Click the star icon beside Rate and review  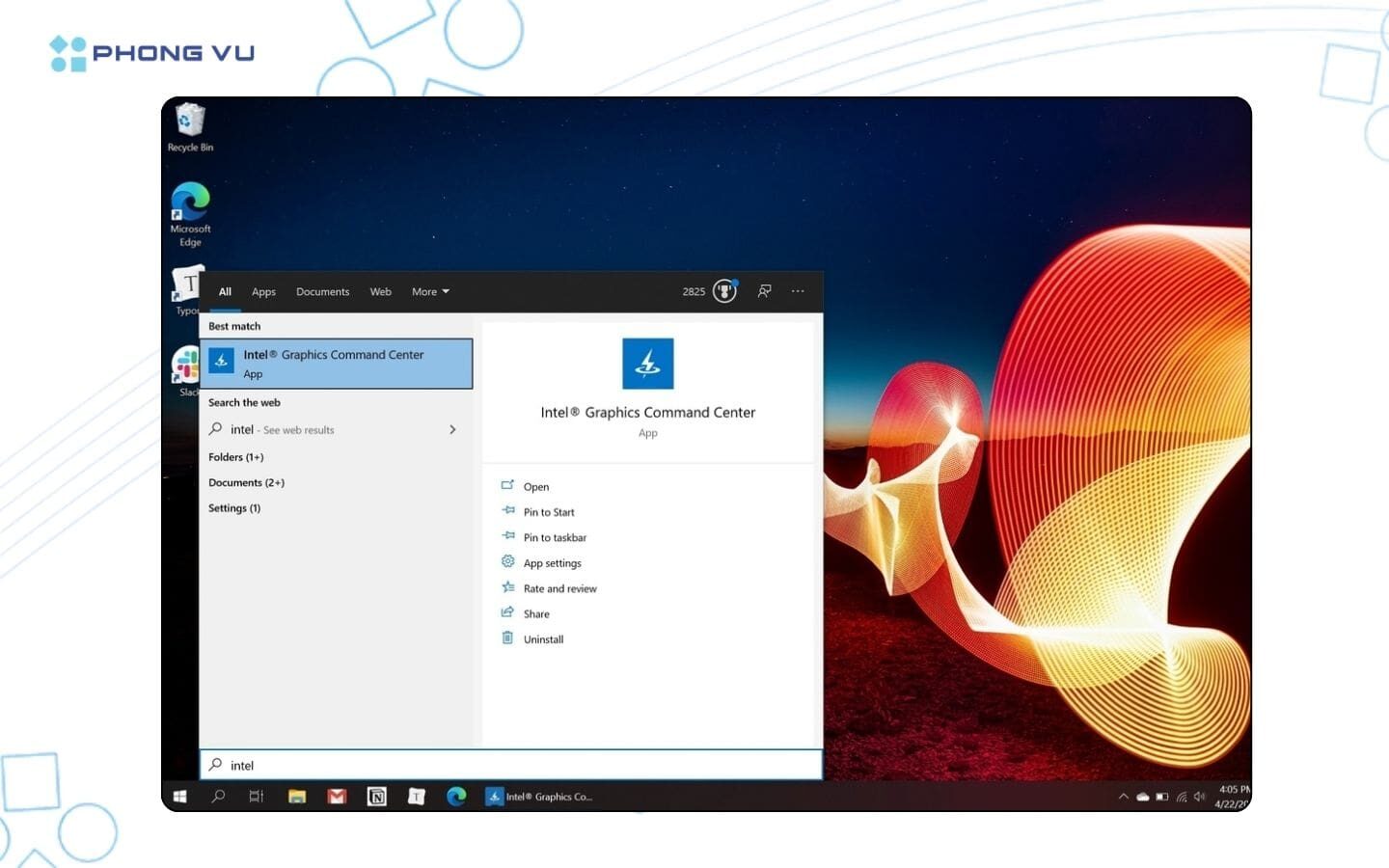point(507,586)
